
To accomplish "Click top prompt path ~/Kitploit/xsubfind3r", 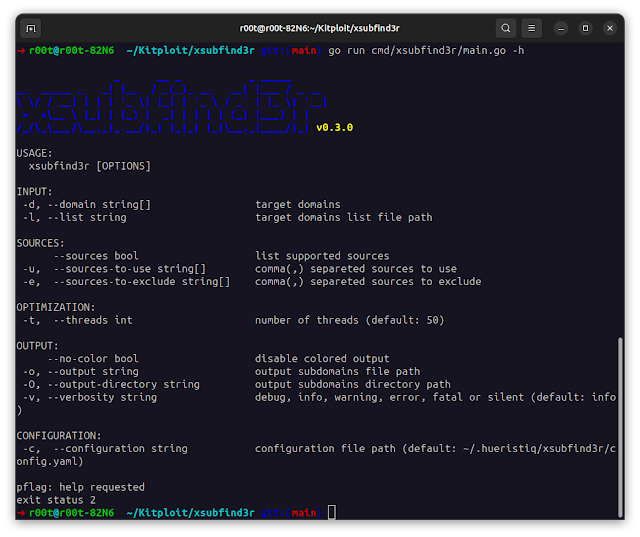I will [191, 51].
